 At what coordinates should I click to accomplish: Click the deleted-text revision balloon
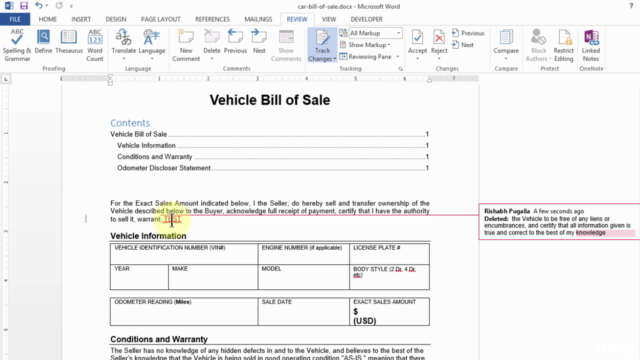(x=559, y=222)
